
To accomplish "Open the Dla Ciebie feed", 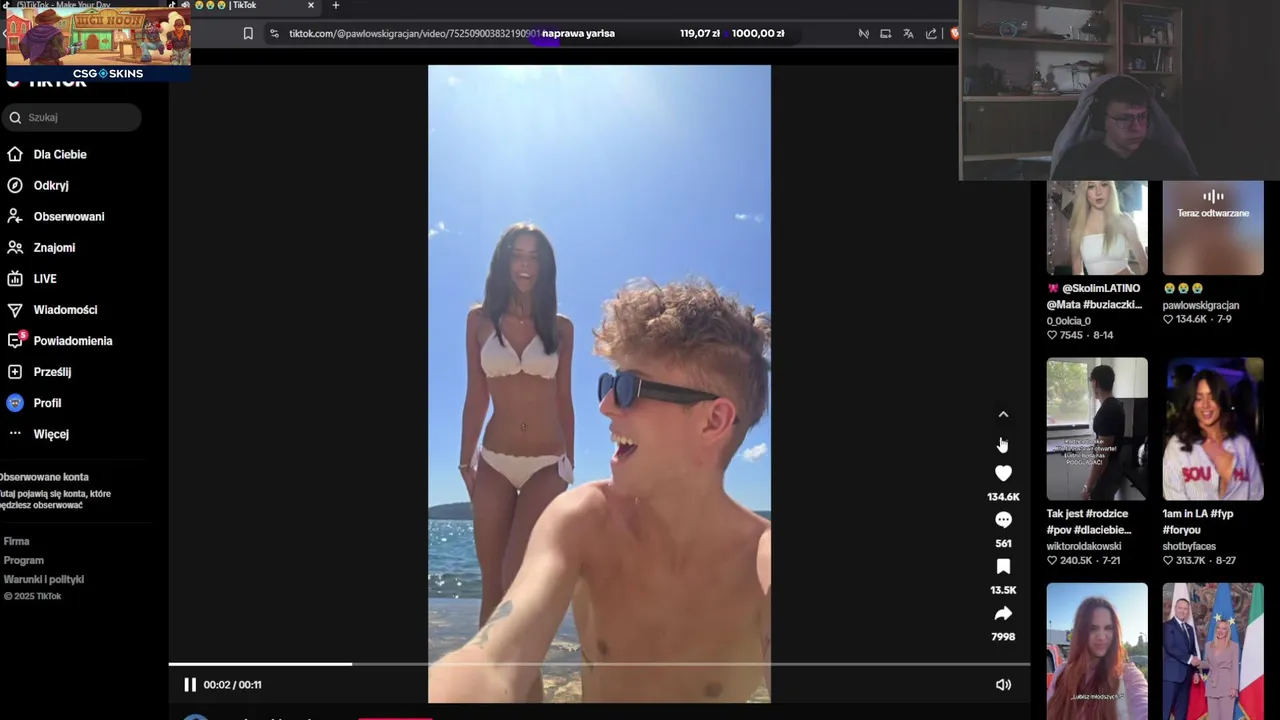I will [x=60, y=154].
